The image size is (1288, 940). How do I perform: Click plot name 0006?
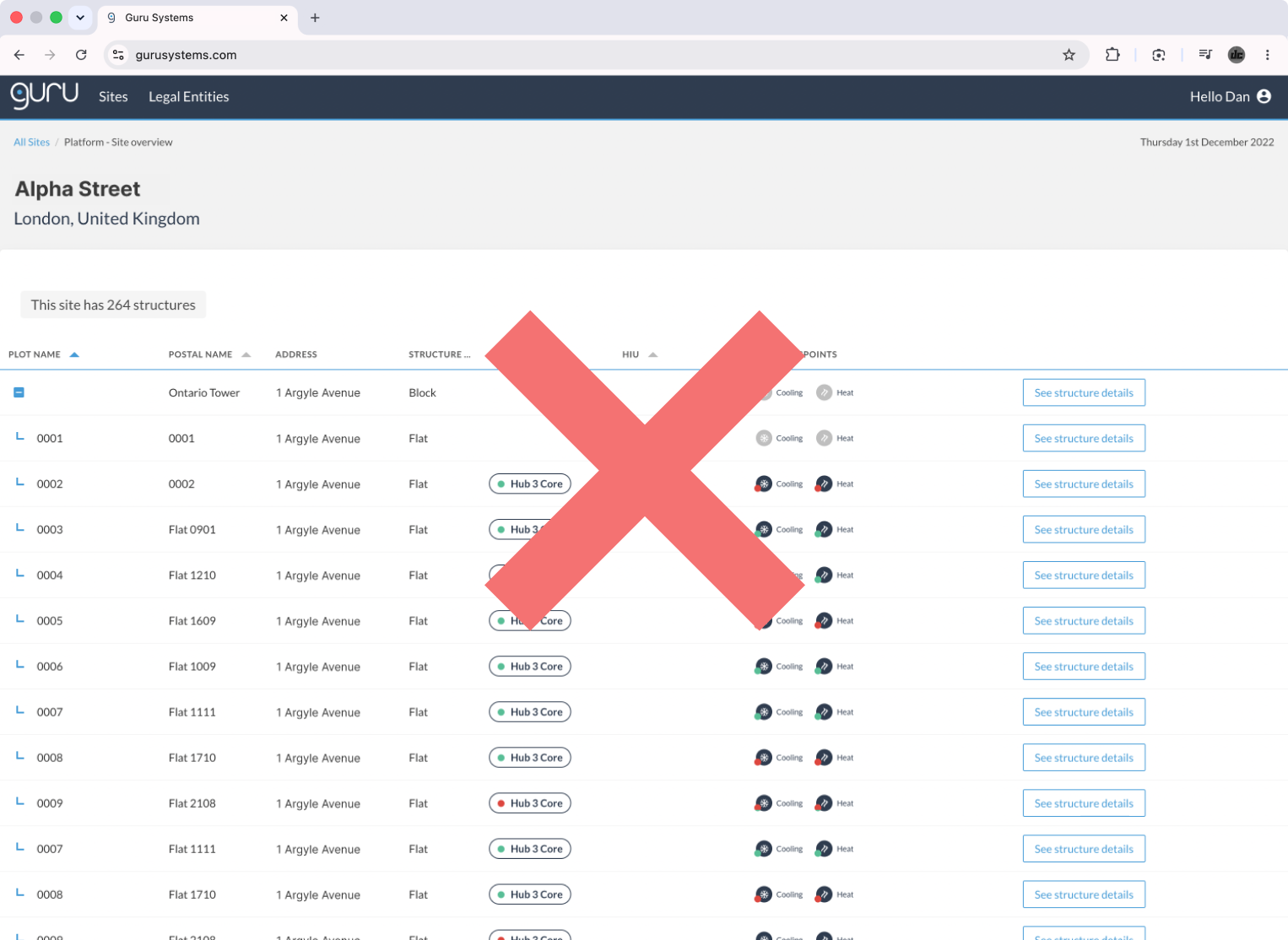coord(50,666)
